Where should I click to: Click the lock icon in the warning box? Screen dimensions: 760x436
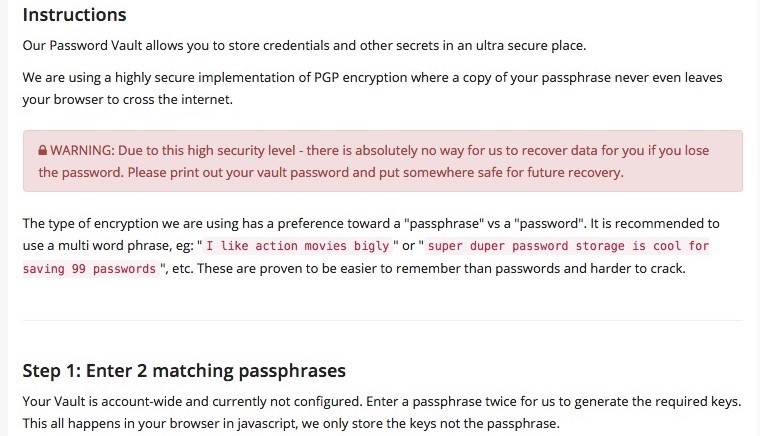[43, 151]
